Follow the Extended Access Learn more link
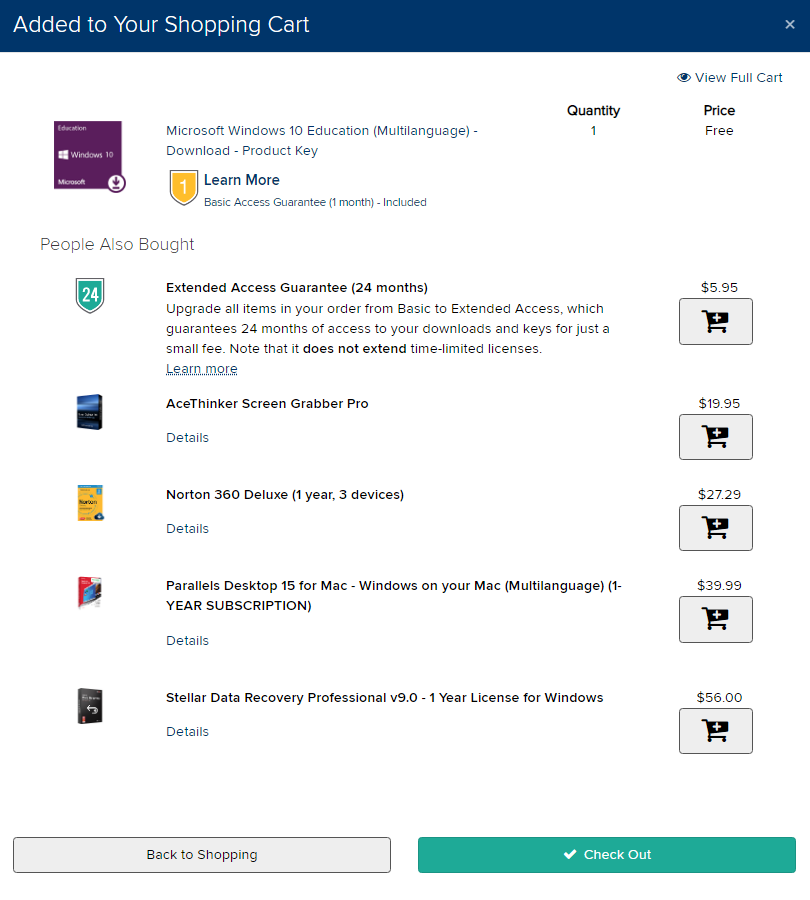 click(x=202, y=369)
